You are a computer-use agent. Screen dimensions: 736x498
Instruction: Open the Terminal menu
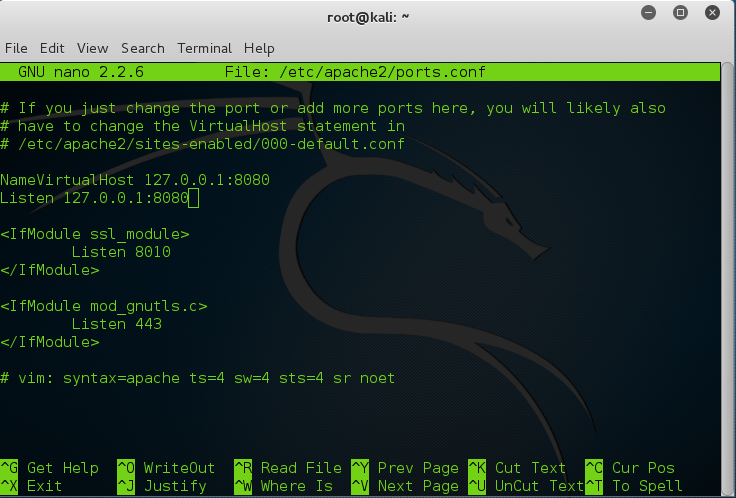click(204, 48)
